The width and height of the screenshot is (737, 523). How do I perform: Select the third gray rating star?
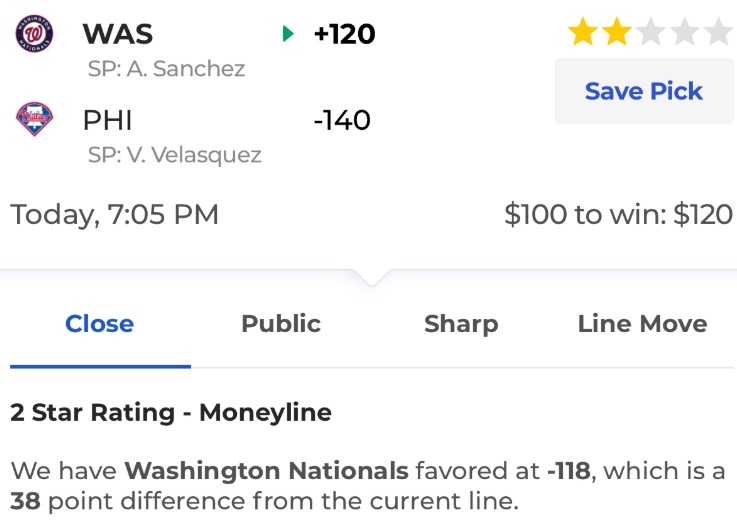click(651, 31)
